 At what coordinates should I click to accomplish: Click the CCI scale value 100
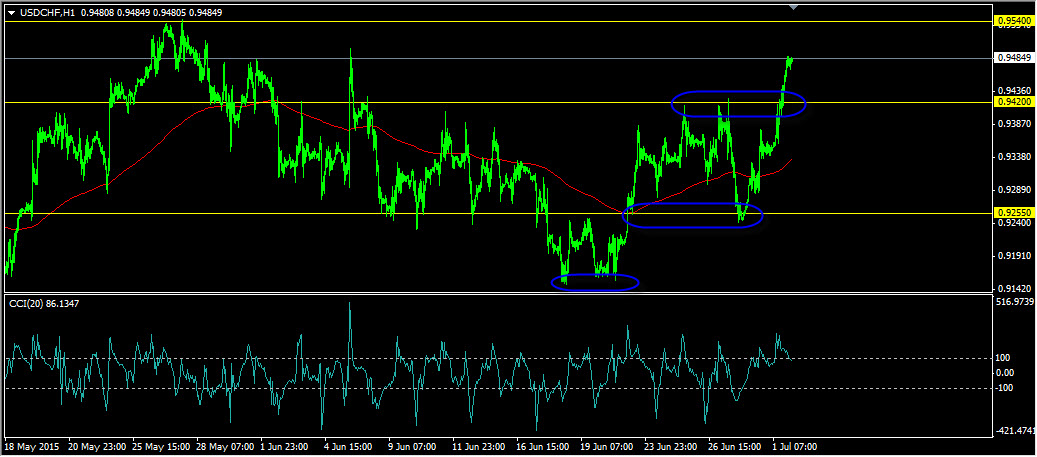point(1002,358)
